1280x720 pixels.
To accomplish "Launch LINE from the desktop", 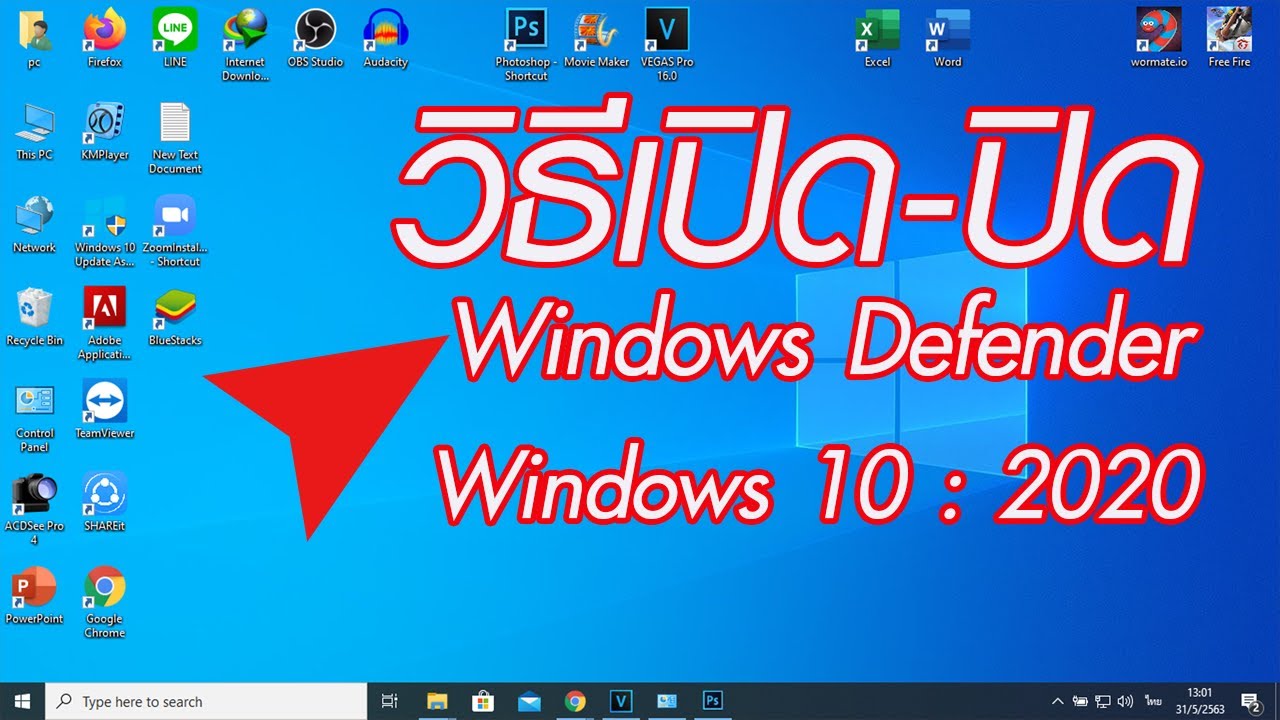I will pos(175,38).
